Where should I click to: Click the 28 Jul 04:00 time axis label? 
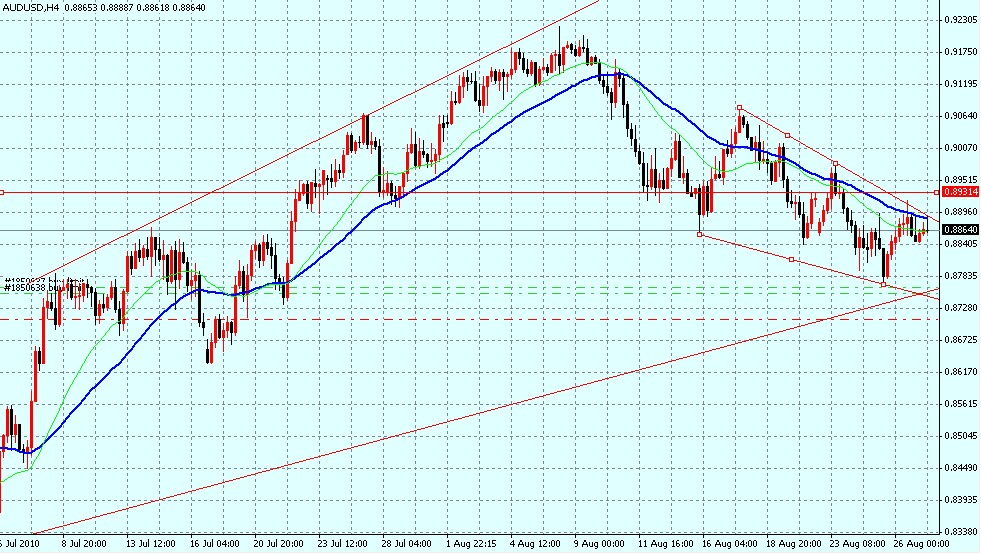(406, 544)
